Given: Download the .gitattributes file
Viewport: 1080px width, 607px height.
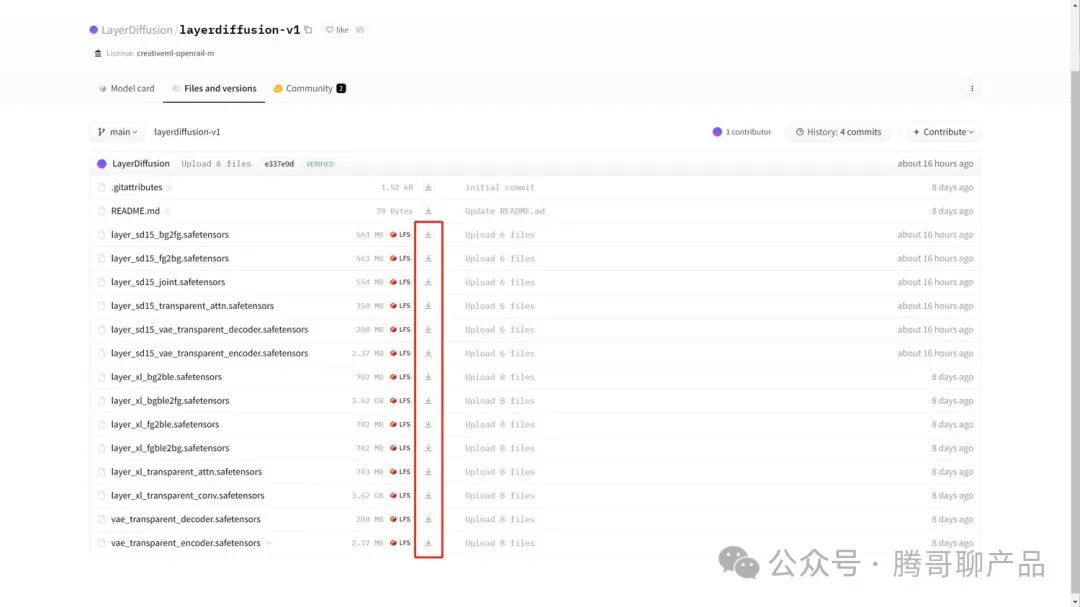Looking at the screenshot, I should pyautogui.click(x=428, y=187).
